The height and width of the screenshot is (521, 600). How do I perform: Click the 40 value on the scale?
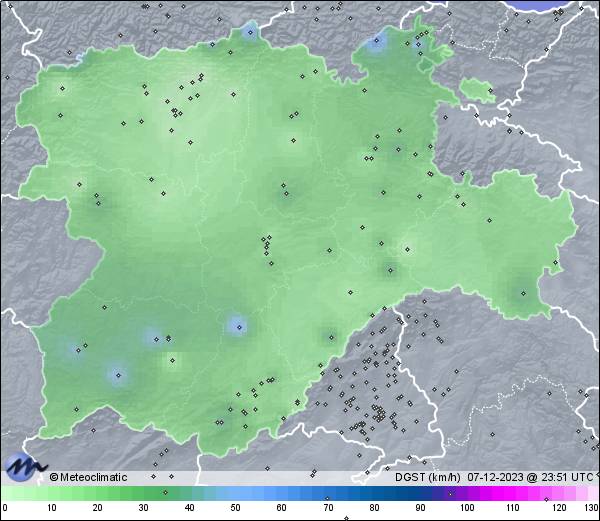tap(189, 508)
